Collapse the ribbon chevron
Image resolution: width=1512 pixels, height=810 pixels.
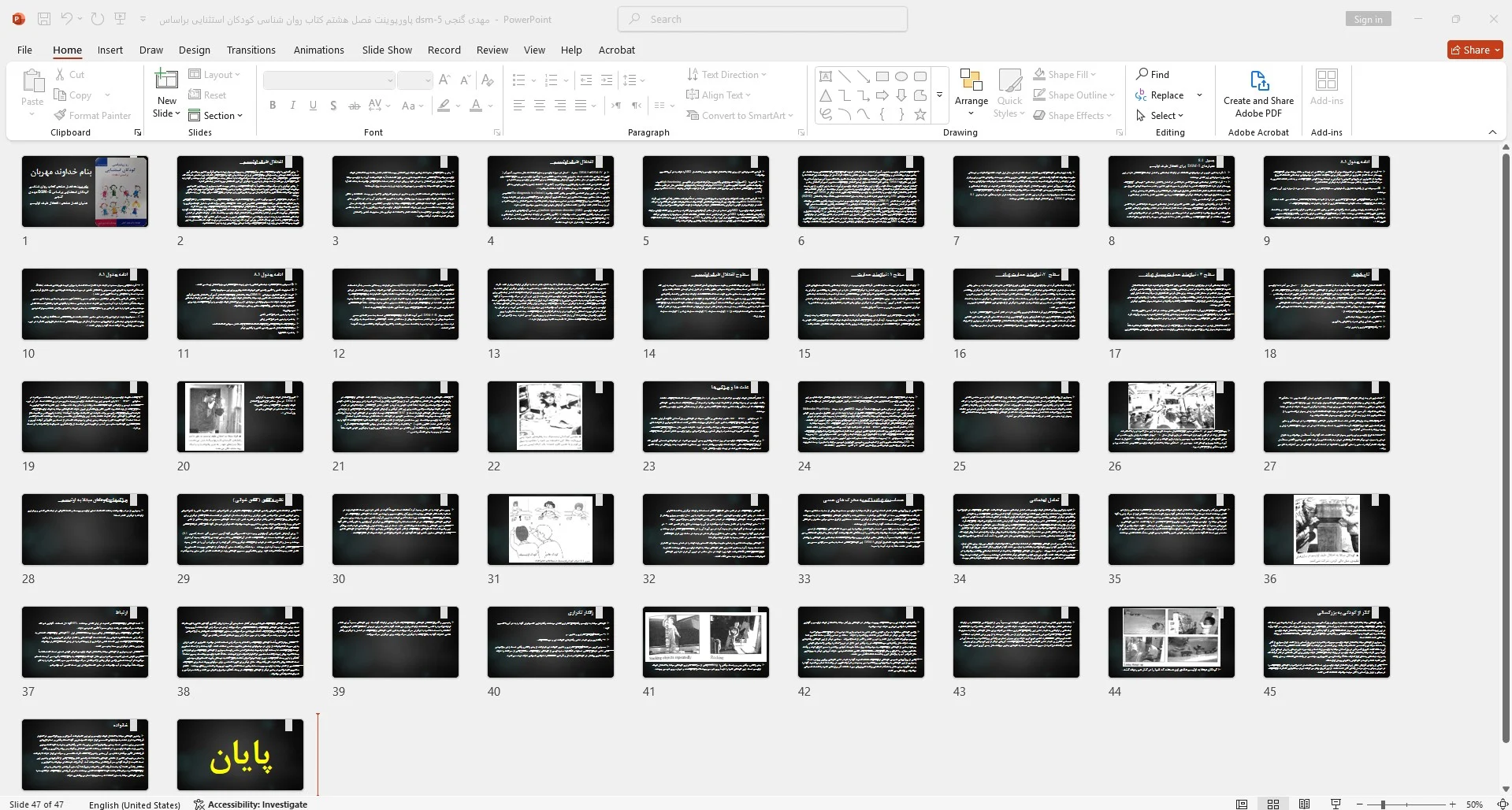1492,132
